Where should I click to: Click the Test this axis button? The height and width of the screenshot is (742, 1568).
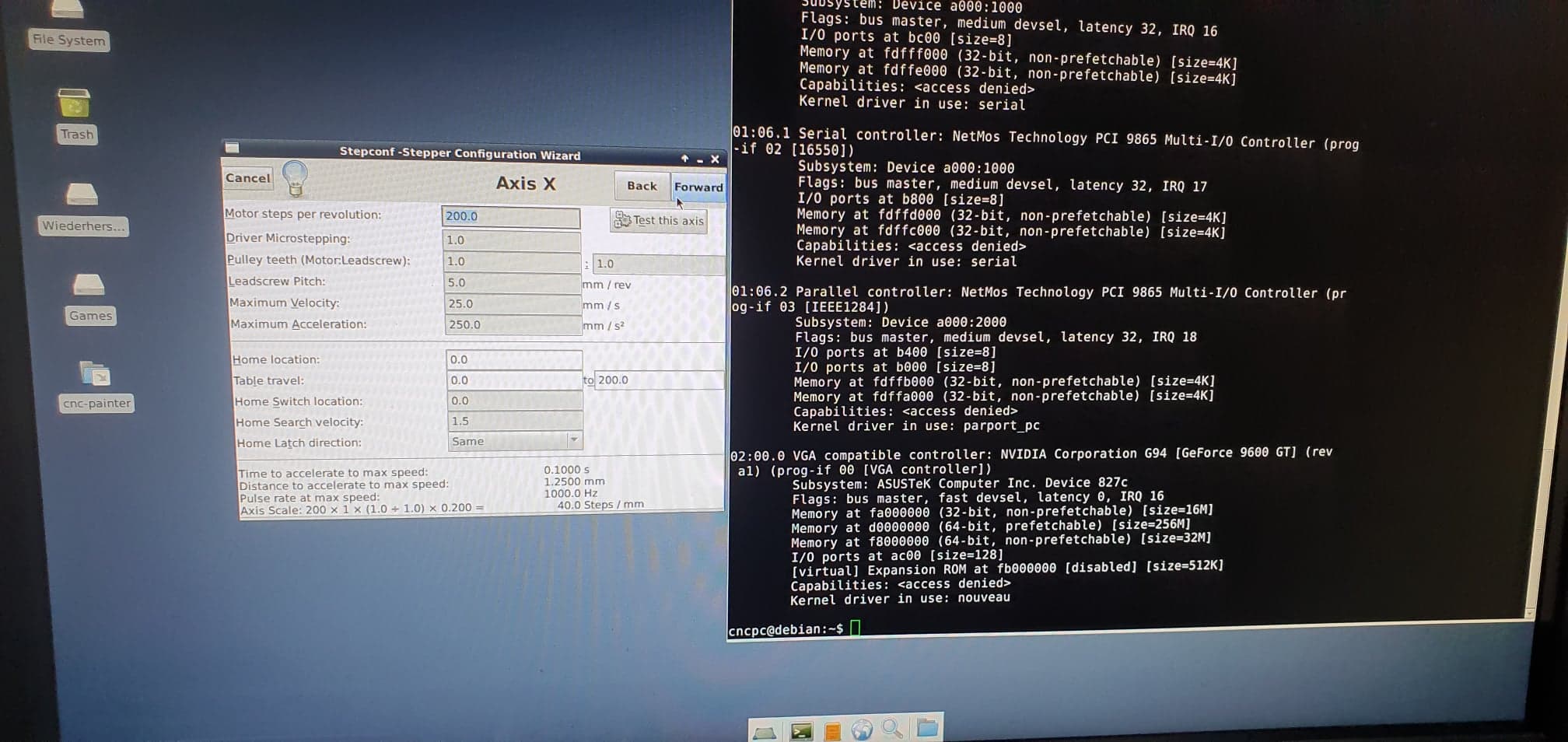pos(659,221)
